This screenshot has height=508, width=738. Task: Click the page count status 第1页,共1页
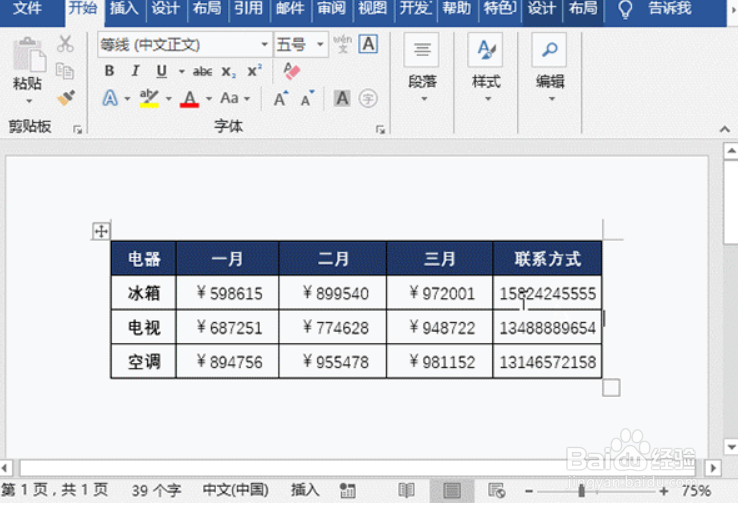point(55,490)
